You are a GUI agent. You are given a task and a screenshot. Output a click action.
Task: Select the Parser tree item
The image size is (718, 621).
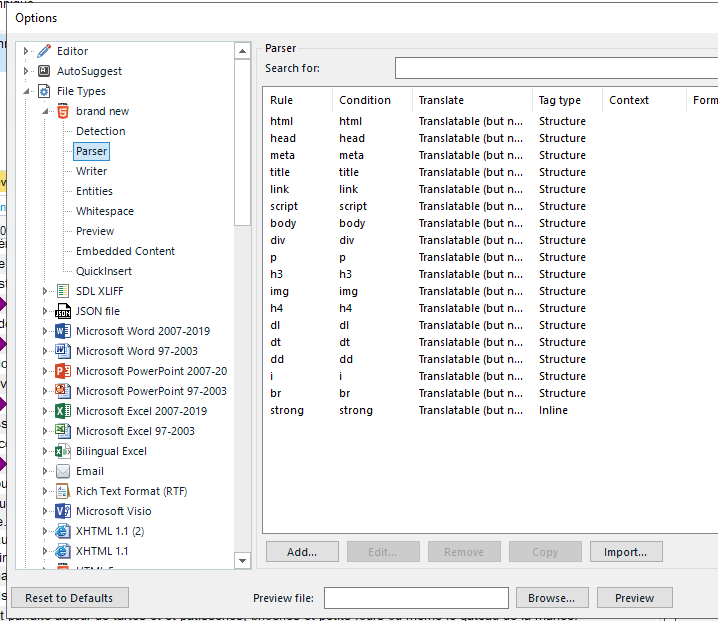(x=92, y=151)
